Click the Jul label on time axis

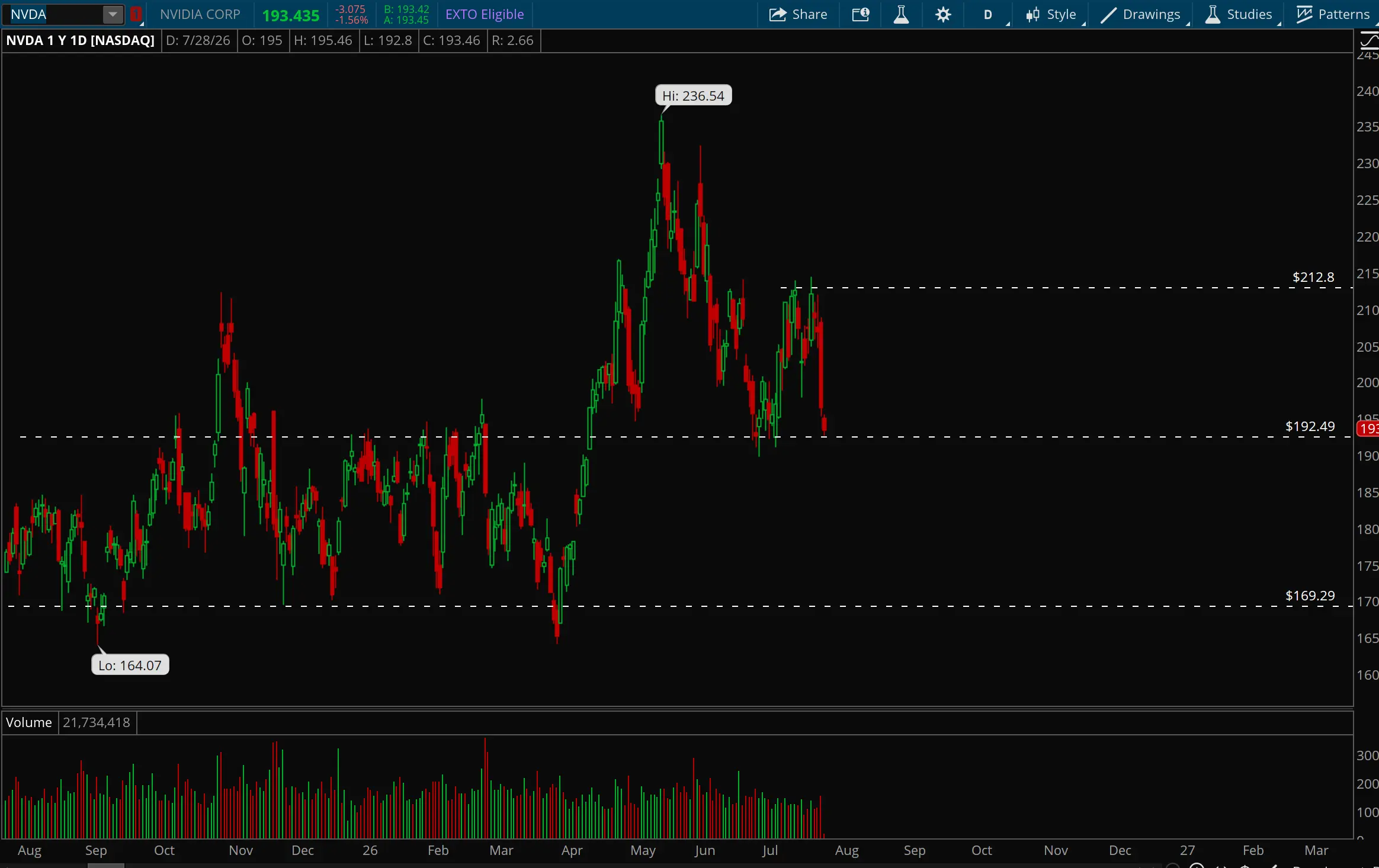point(769,850)
